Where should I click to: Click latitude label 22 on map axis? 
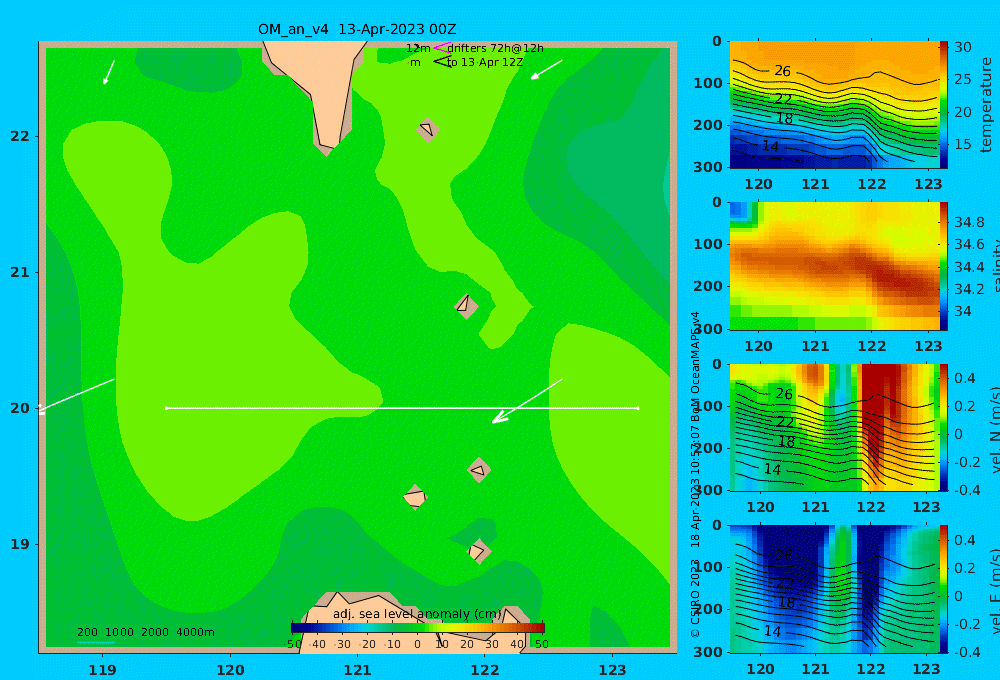point(20,136)
